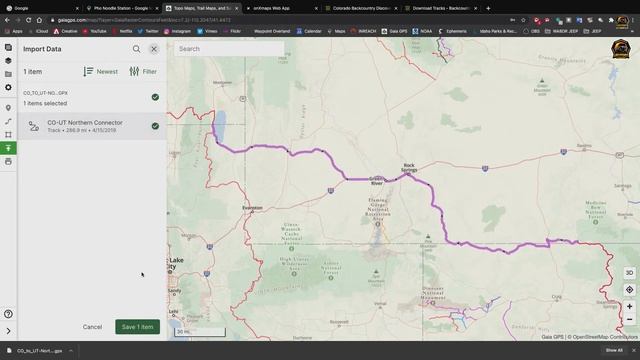Center map on my location

(x=629, y=290)
